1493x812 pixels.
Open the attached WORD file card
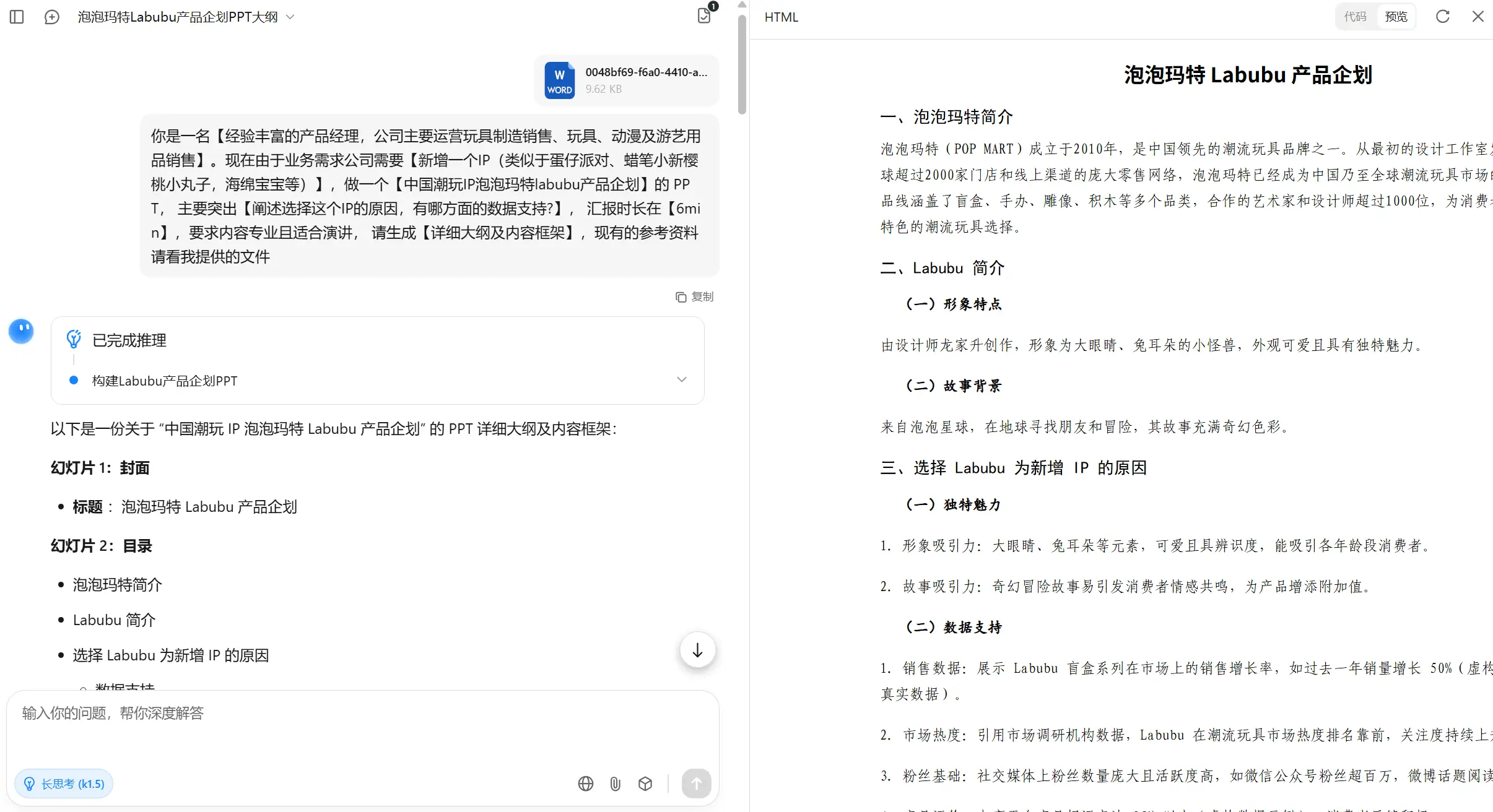coord(627,80)
